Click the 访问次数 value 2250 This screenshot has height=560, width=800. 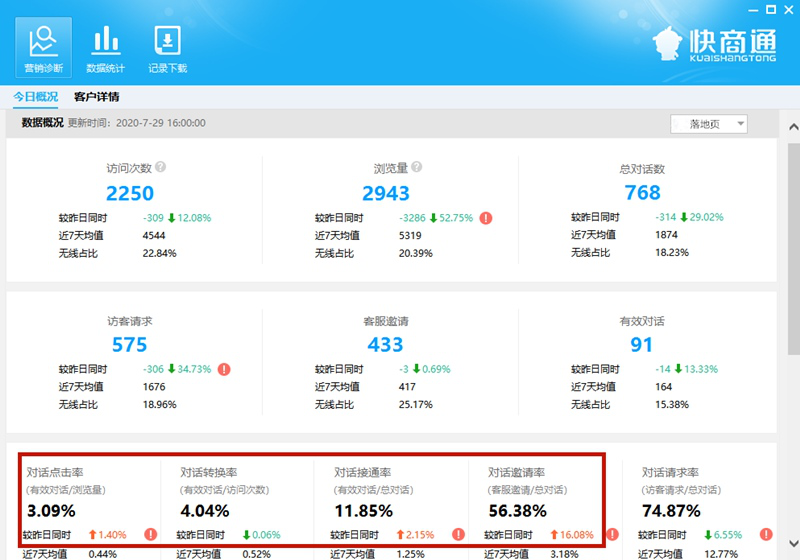130,193
